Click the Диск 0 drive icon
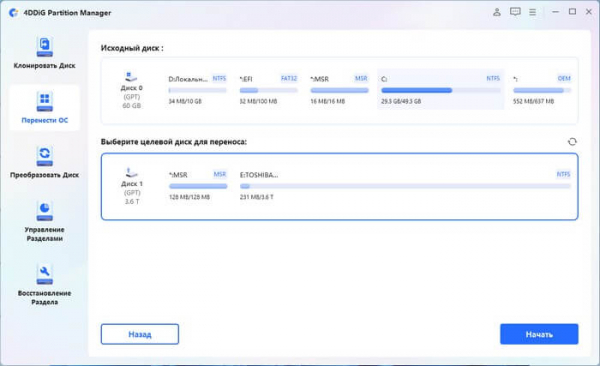 coord(131,77)
